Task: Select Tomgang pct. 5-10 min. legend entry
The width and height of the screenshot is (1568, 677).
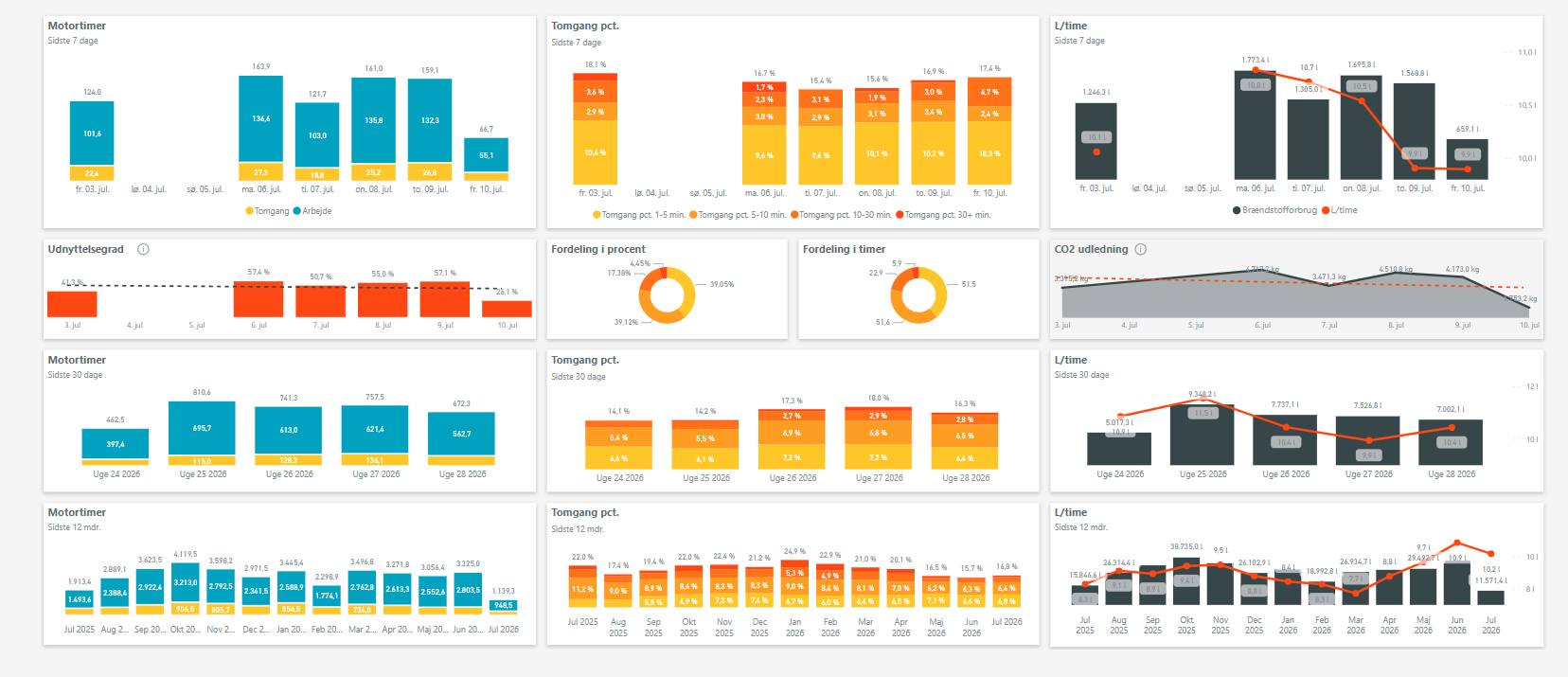Action: pos(738,215)
